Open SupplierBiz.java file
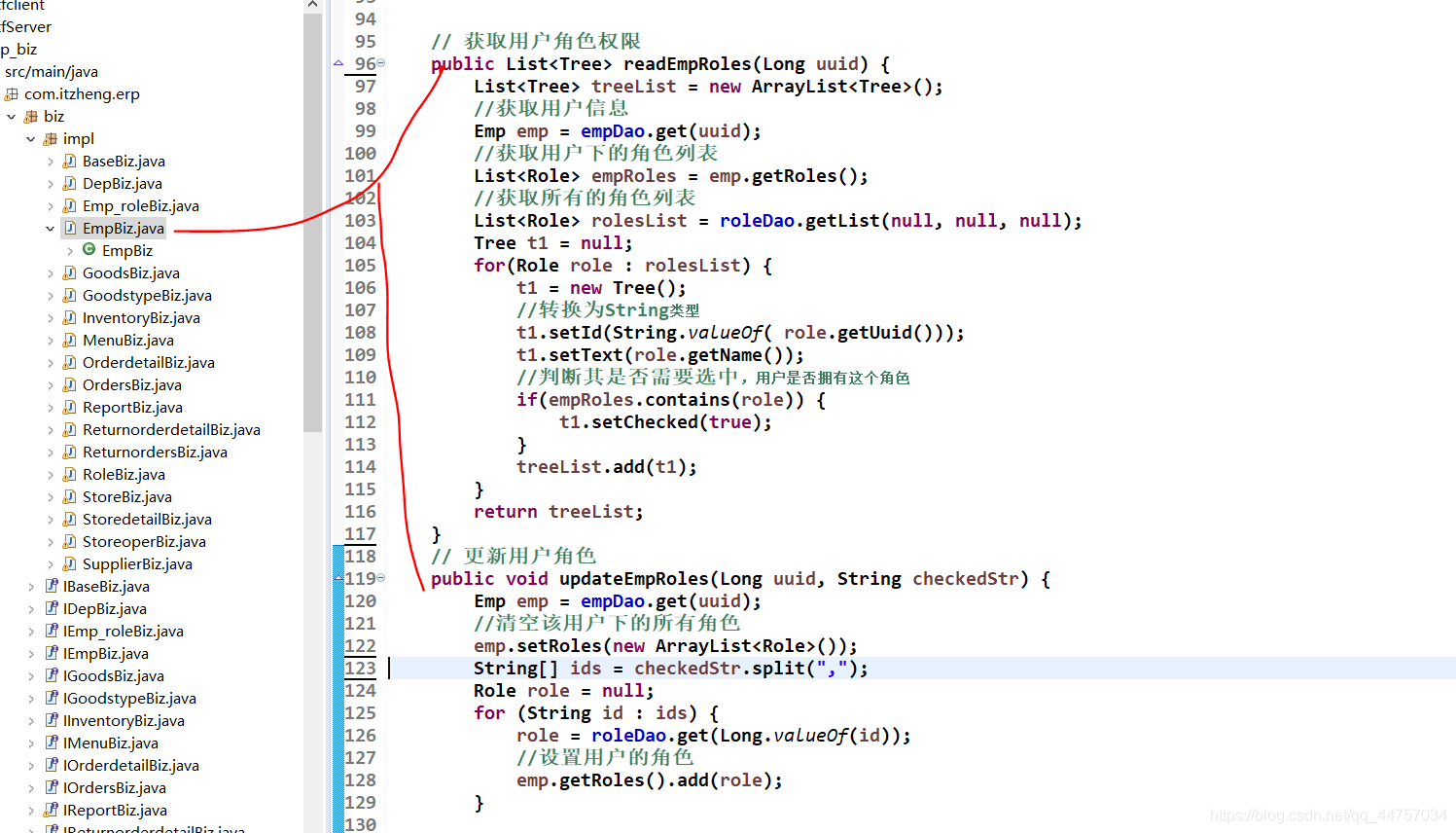The height and width of the screenshot is (833, 1456). point(137,564)
